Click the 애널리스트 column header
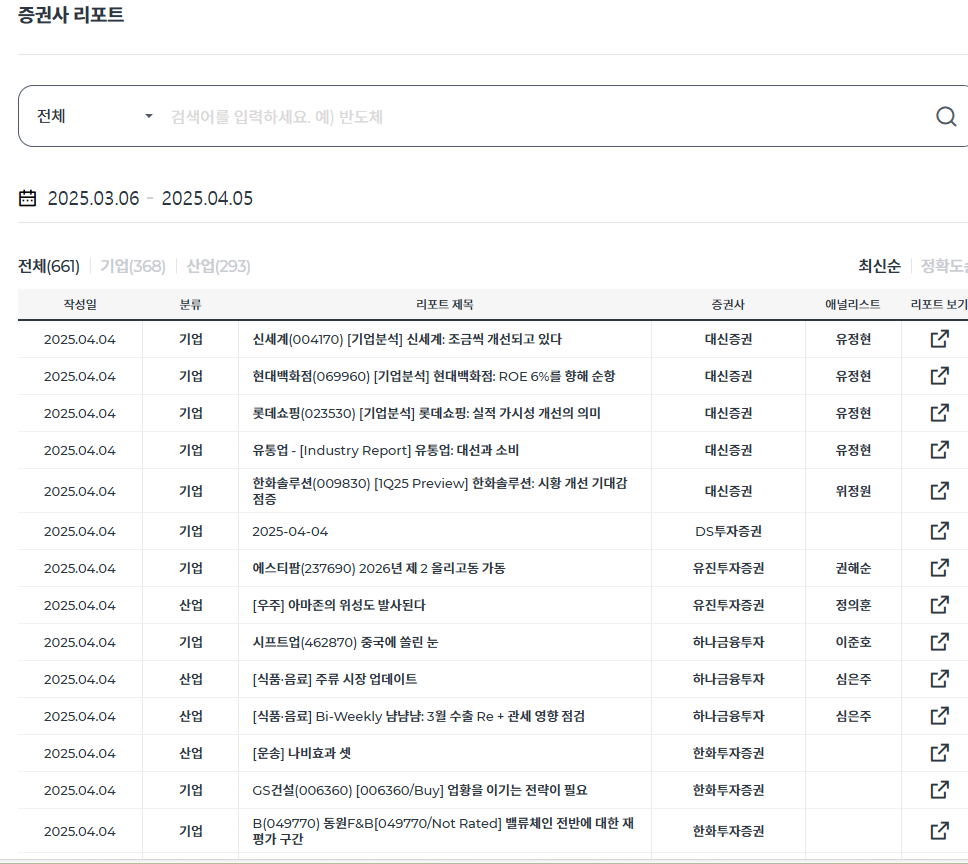Screen dimensions: 968x864 click(x=853, y=304)
